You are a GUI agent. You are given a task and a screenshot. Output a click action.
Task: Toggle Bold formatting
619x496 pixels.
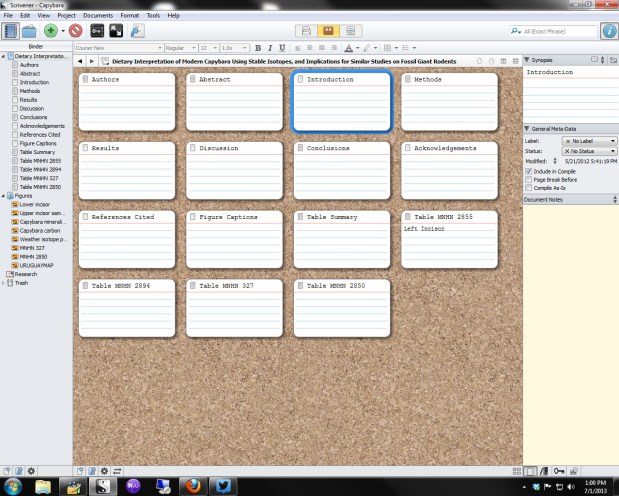258,48
